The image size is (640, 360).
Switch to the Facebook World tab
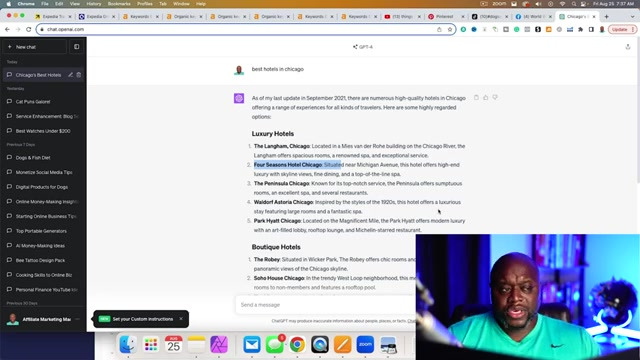tap(533, 17)
